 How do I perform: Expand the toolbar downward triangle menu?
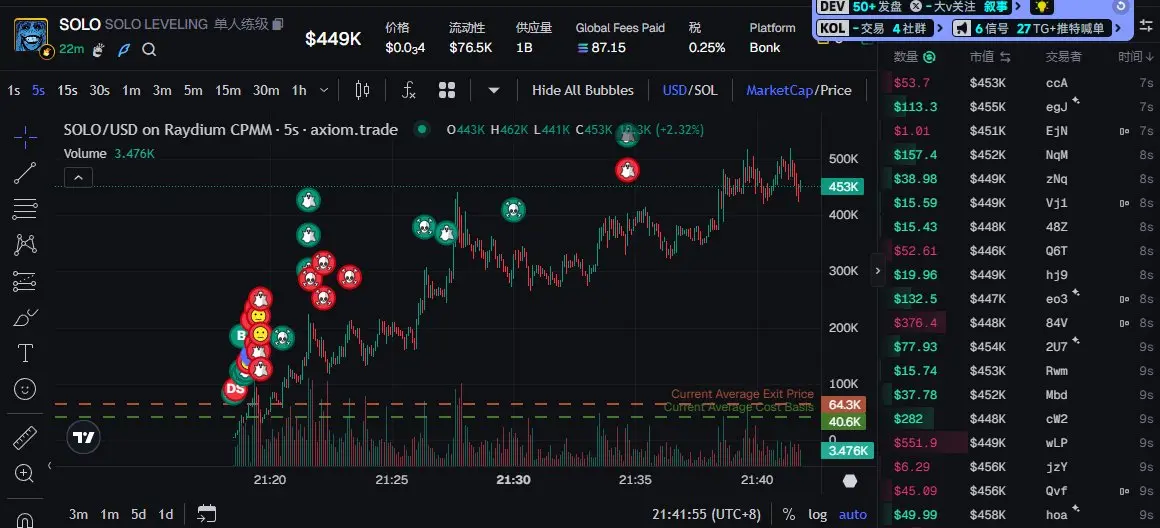(493, 91)
